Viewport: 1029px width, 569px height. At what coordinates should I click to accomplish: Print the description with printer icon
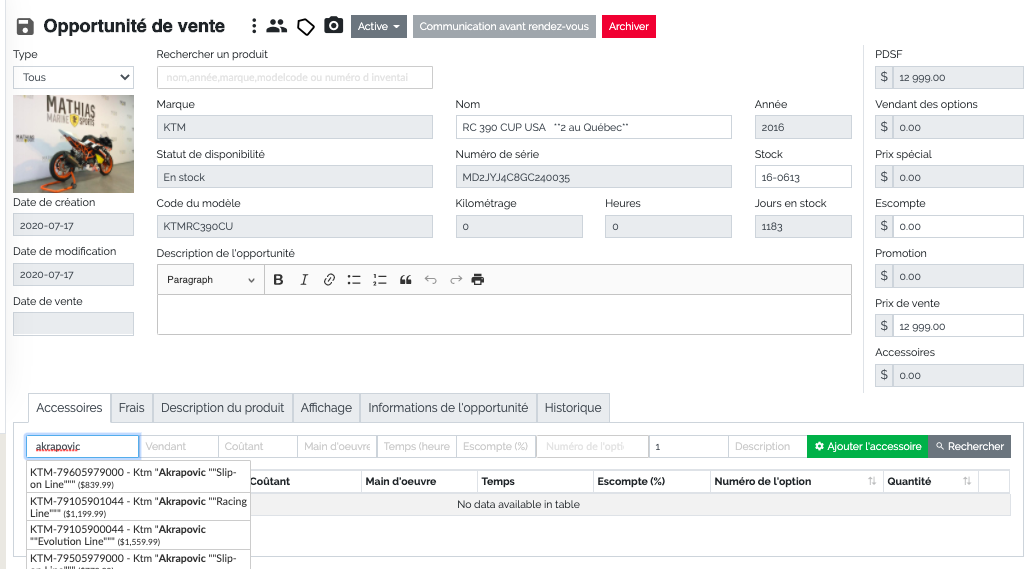pyautogui.click(x=478, y=280)
